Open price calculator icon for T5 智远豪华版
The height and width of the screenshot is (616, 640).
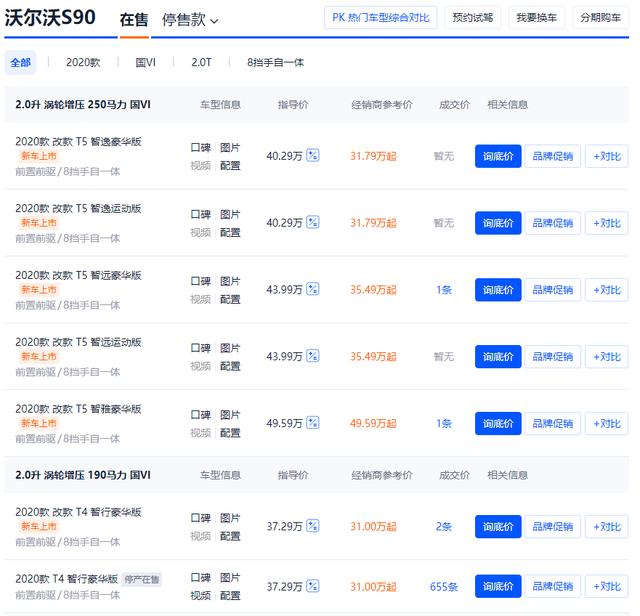tap(313, 289)
